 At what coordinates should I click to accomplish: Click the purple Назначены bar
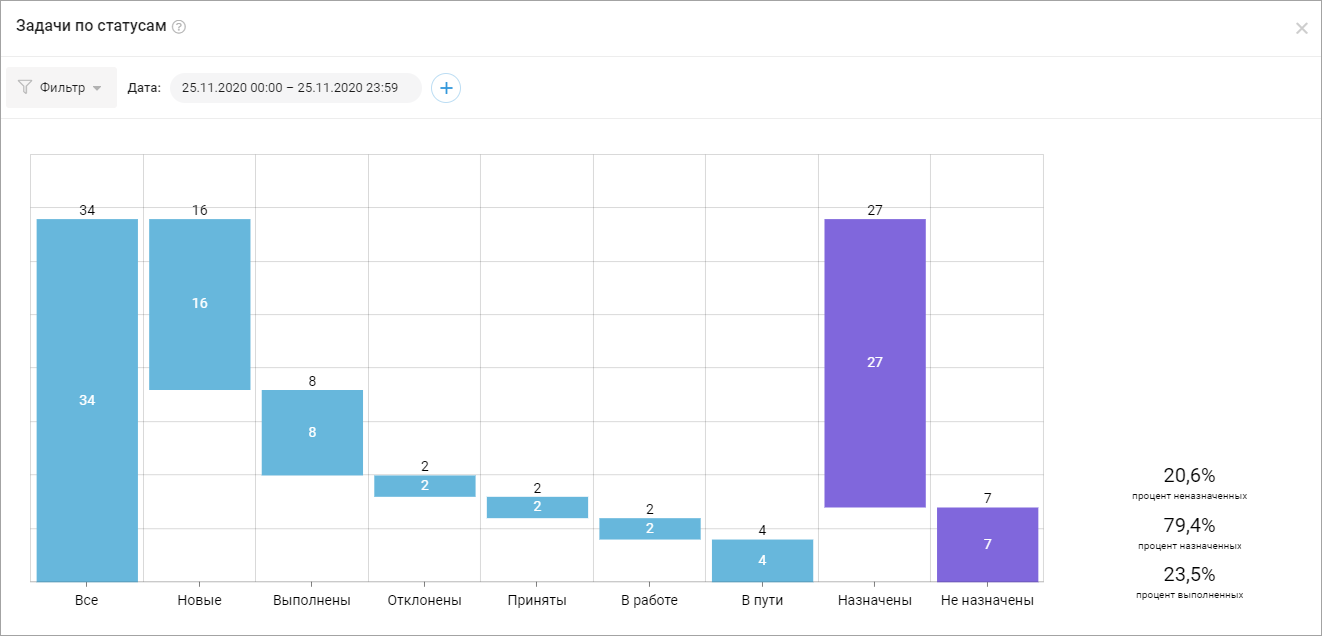(x=875, y=362)
